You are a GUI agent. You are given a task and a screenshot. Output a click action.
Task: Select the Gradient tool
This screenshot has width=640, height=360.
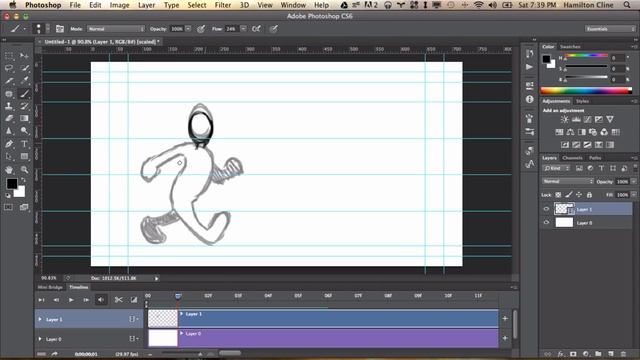click(x=24, y=118)
